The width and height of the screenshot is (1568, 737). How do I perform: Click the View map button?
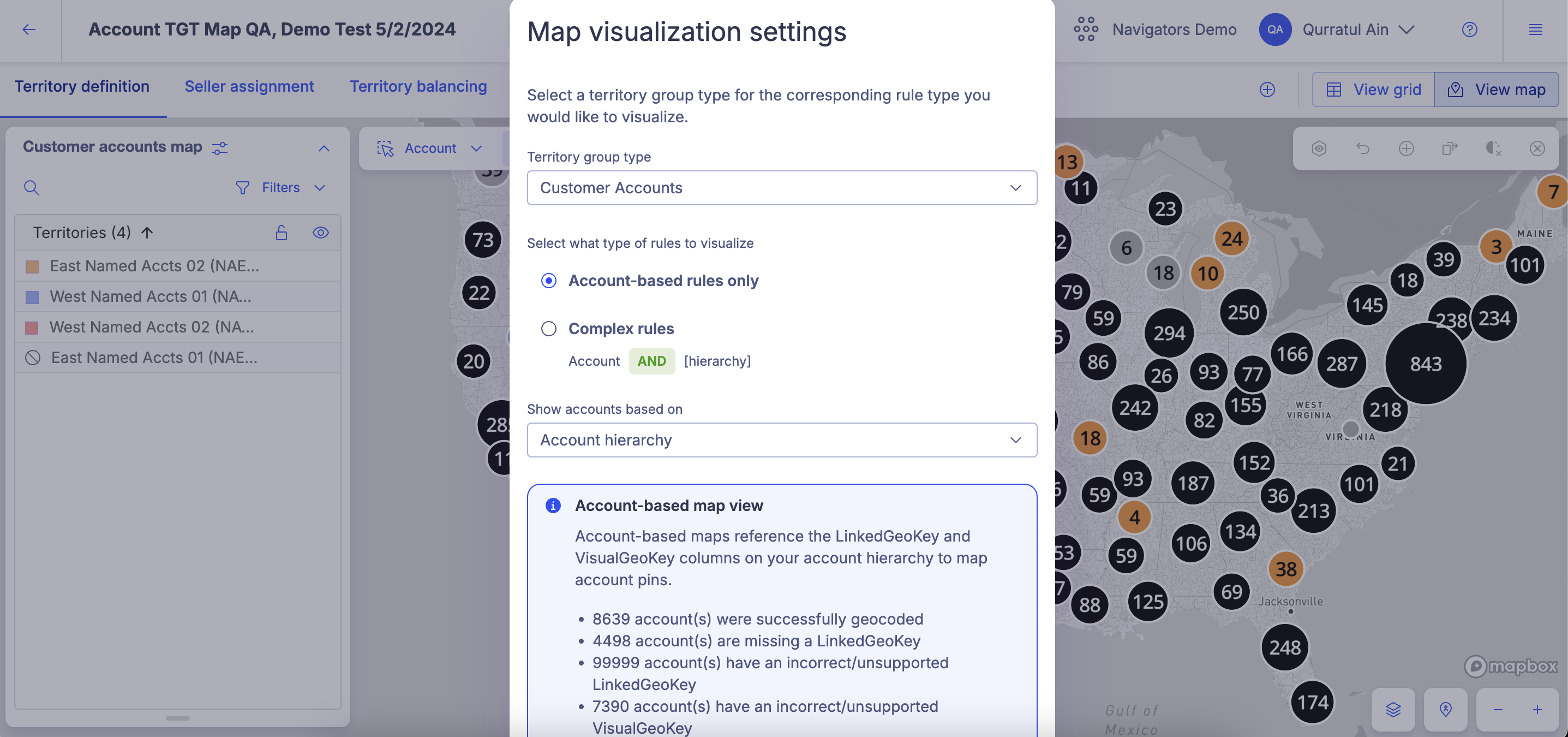pos(1495,89)
